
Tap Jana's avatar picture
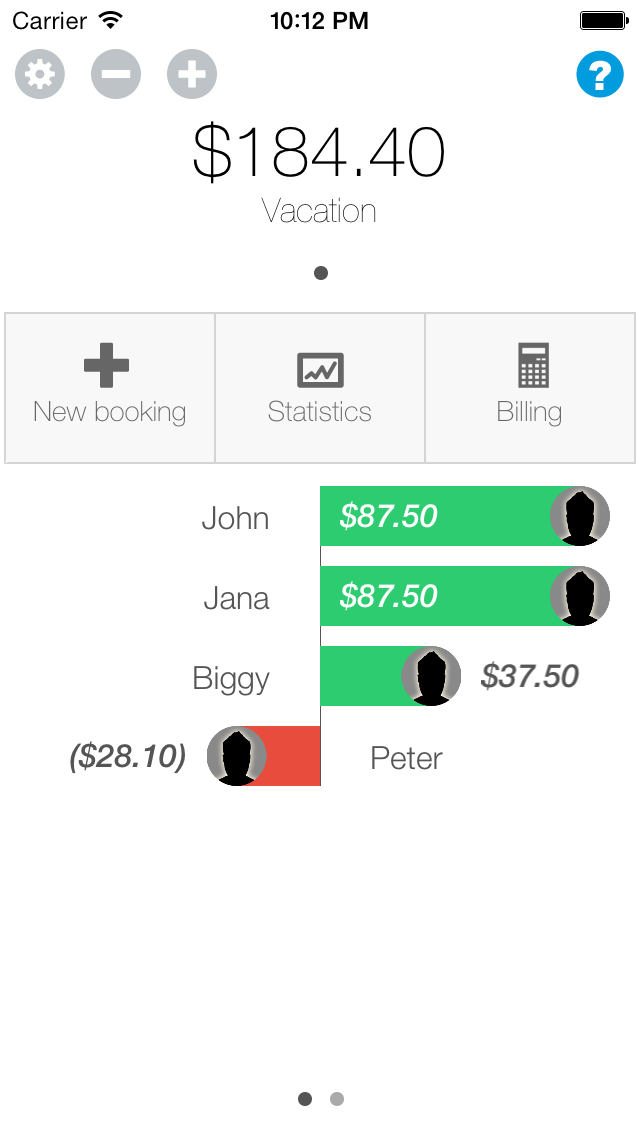pyautogui.click(x=580, y=596)
